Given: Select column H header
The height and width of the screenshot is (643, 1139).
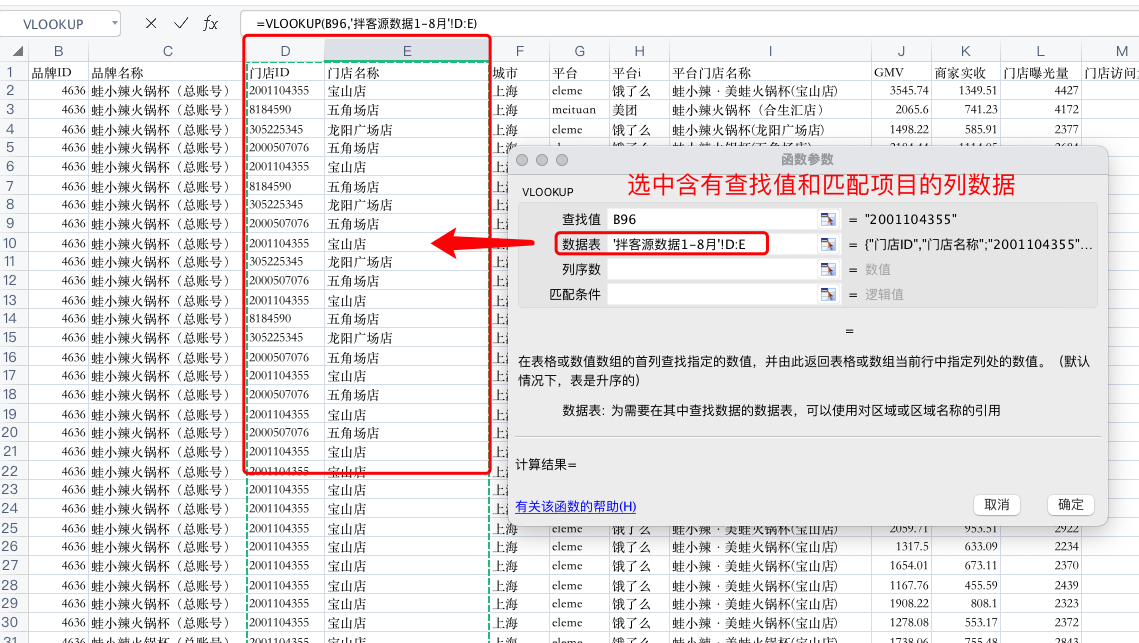Looking at the screenshot, I should (x=639, y=52).
